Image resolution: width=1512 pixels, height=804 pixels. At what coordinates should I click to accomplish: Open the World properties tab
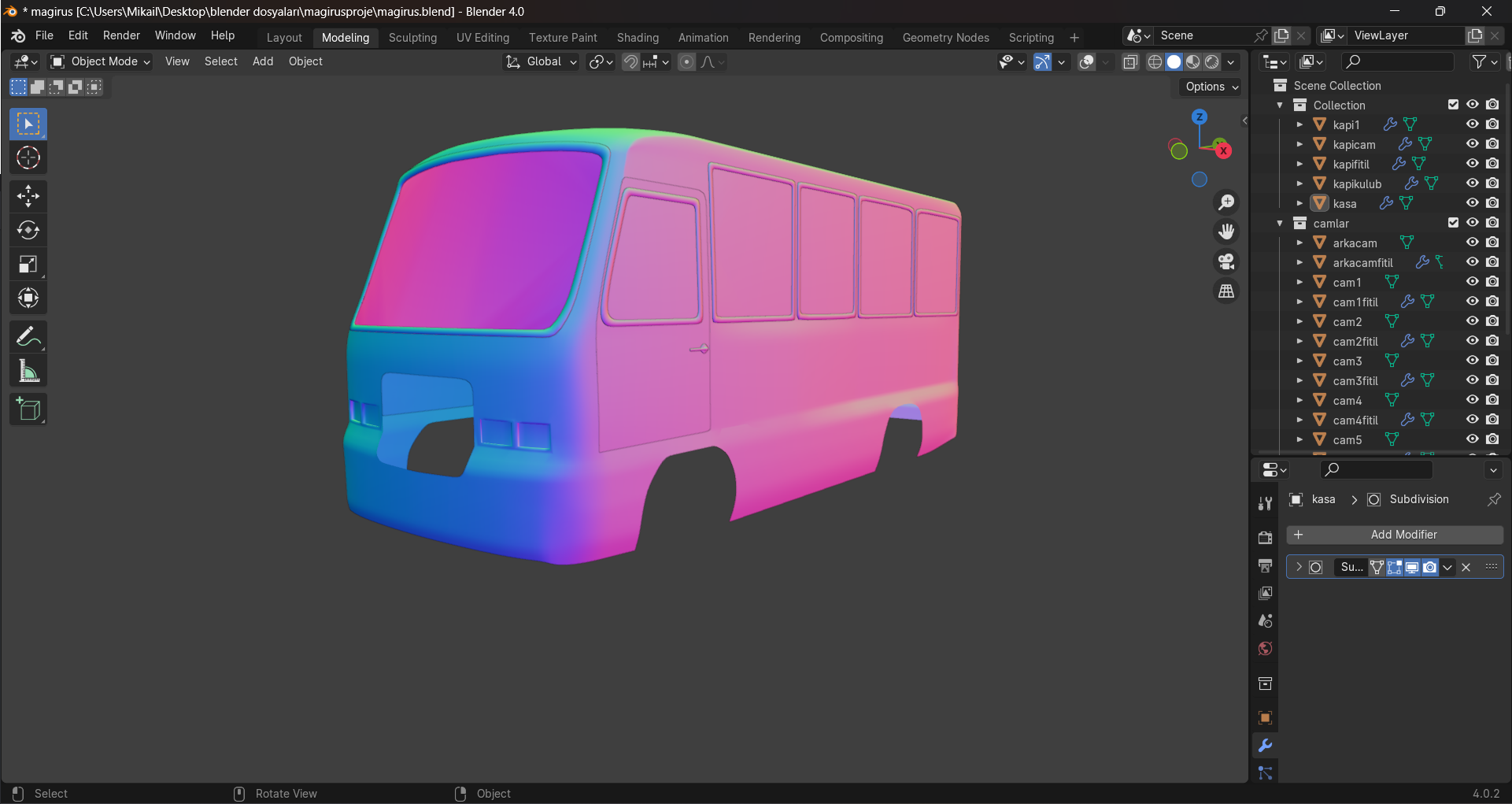point(1265,649)
